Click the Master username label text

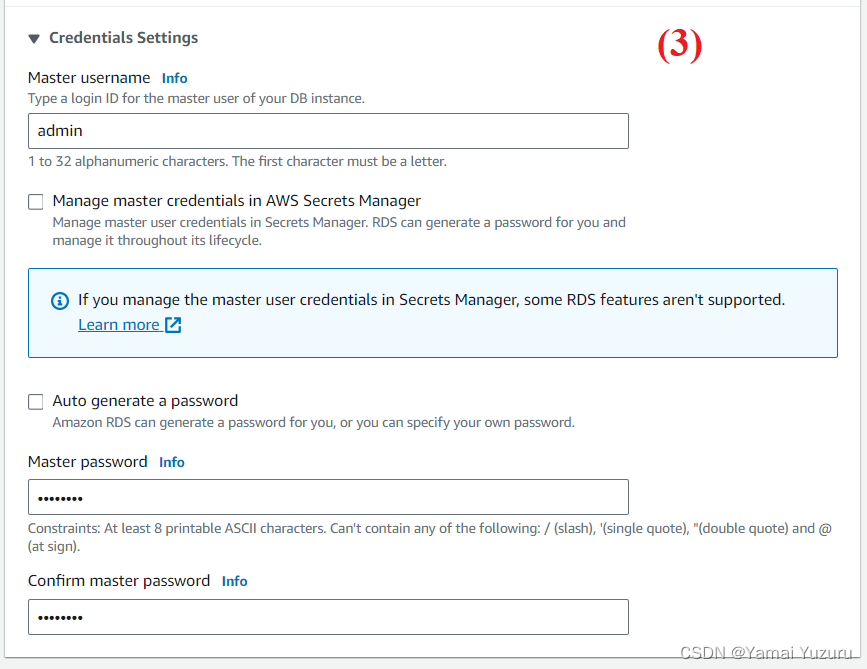pos(89,78)
